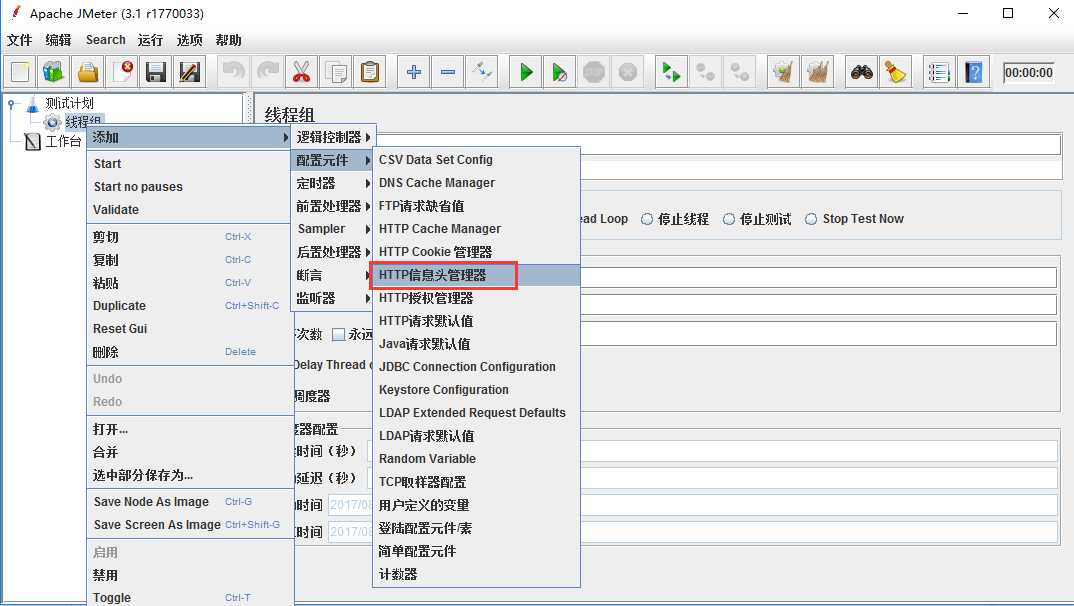This screenshot has width=1074, height=606.
Task: Choose Random Variable menu entry
Action: pyautogui.click(x=476, y=459)
